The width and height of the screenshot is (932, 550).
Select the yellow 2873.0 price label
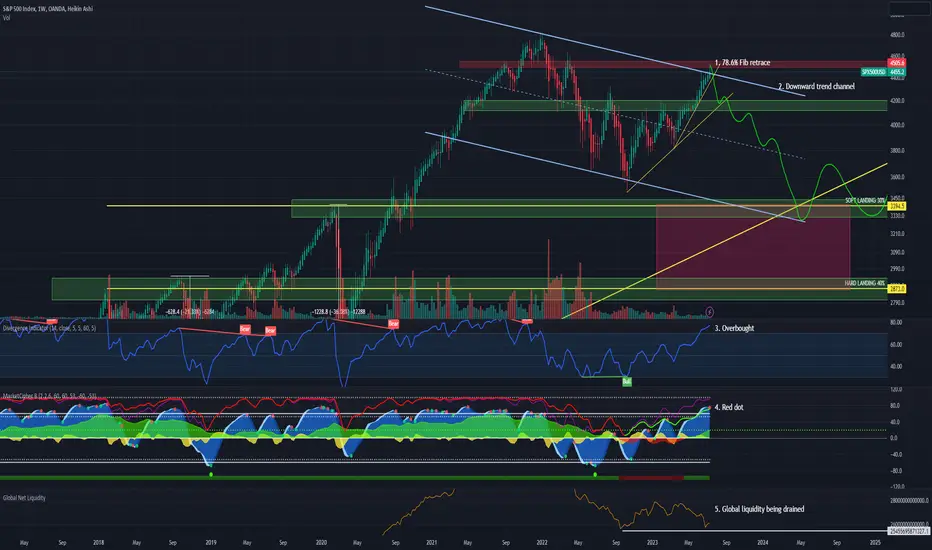coord(896,289)
